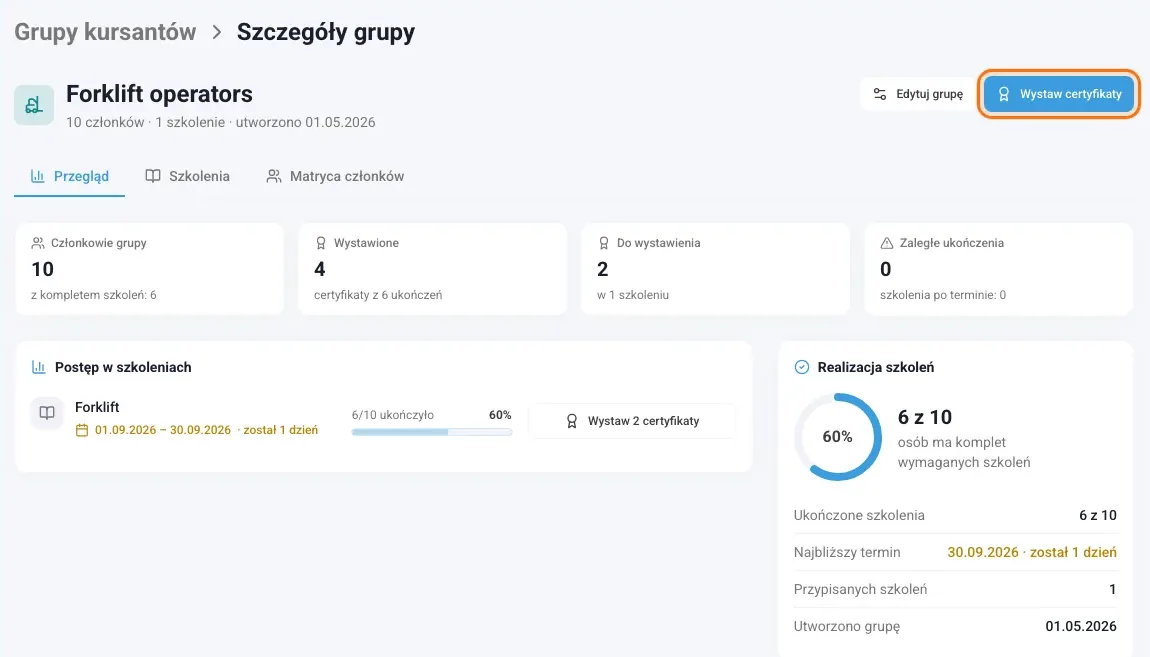The image size is (1150, 657).
Task: Click the Zaległe ukończenia card value 0
Action: click(886, 269)
